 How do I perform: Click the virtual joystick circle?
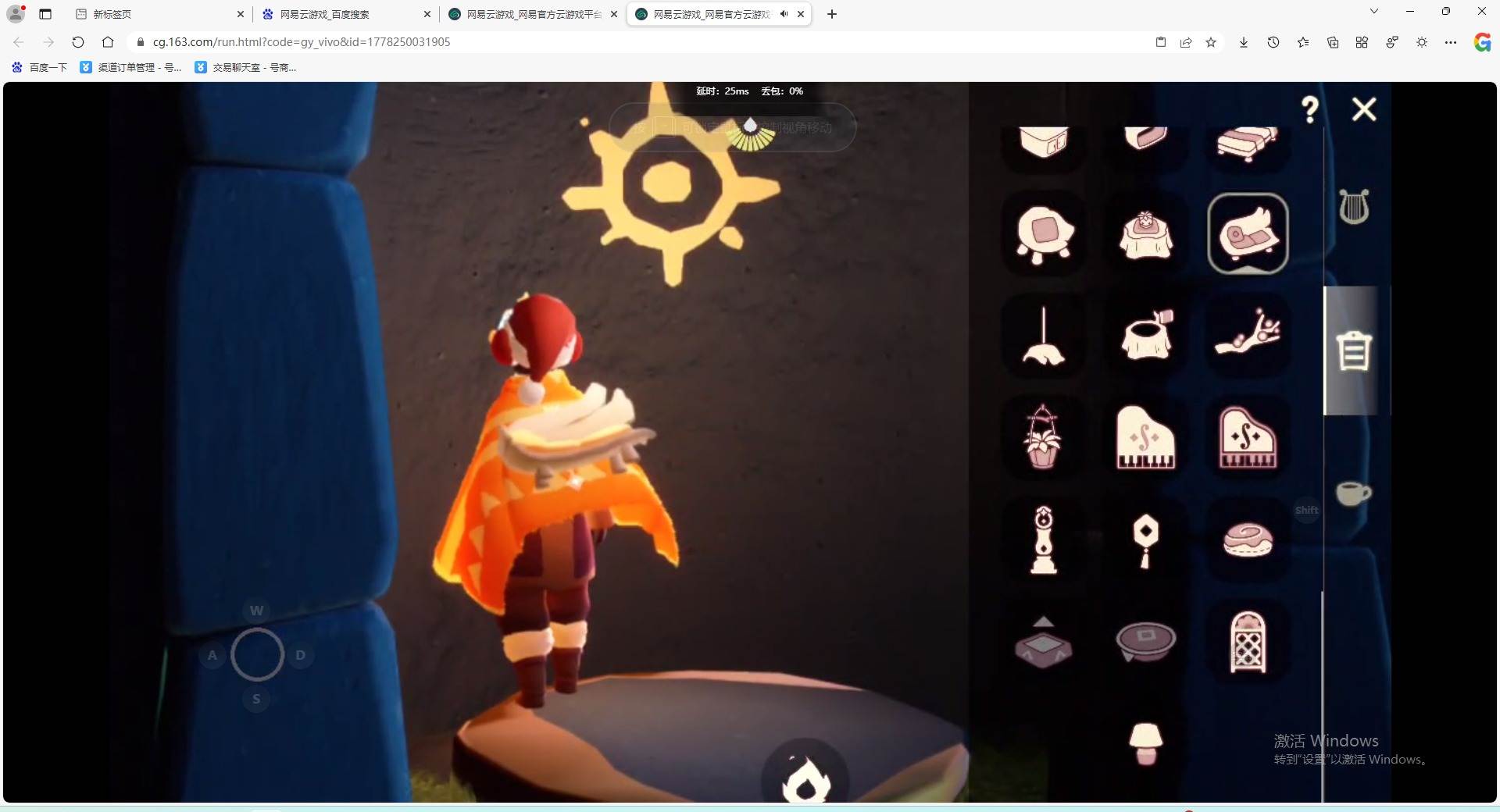(256, 655)
